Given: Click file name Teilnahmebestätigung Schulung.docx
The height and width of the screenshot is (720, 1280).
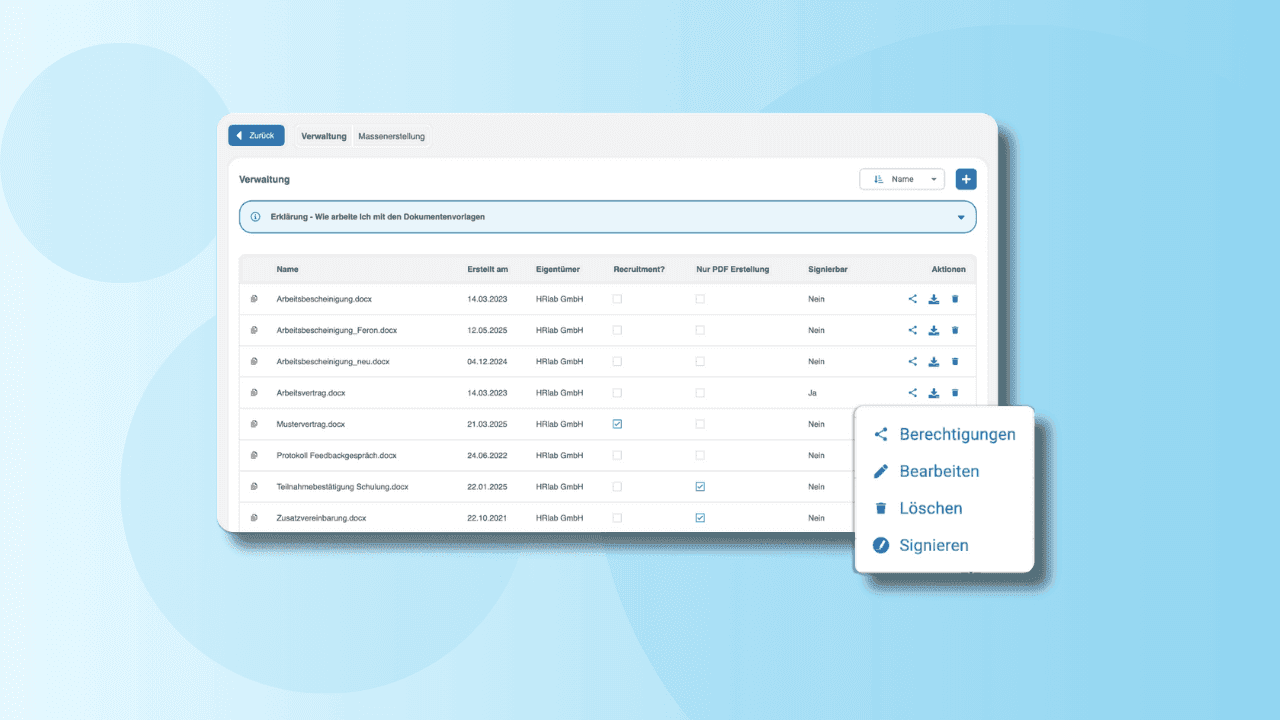Looking at the screenshot, I should pos(343,487).
